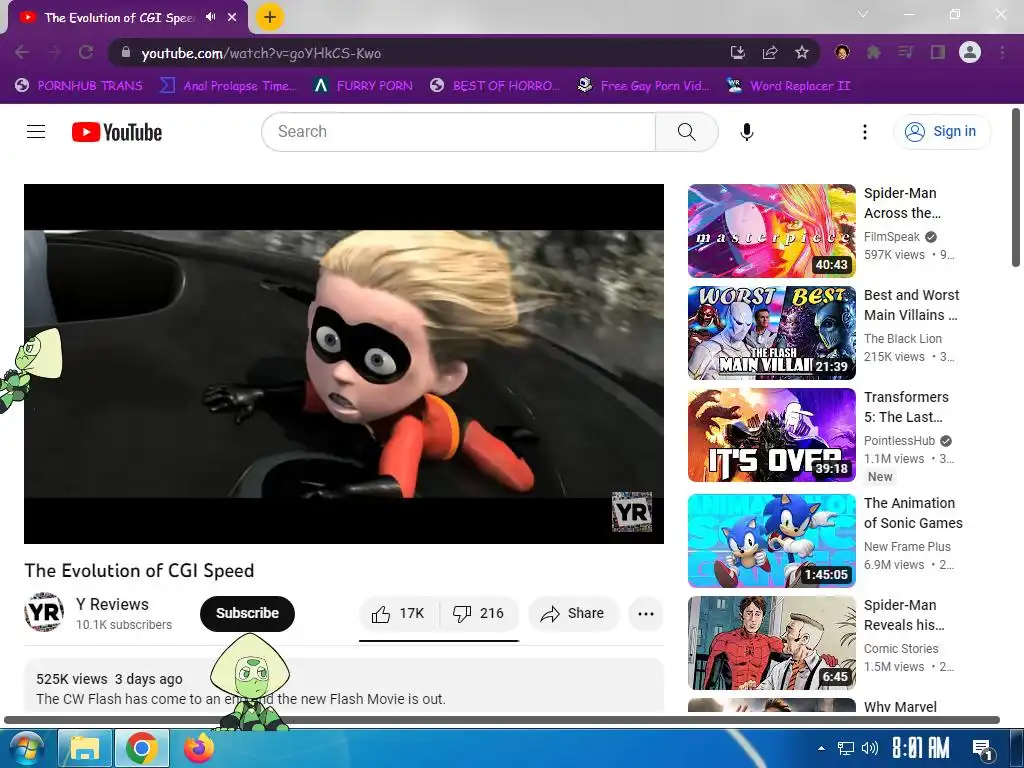Image resolution: width=1024 pixels, height=768 pixels.
Task: Open the tab search chevron
Action: pos(863,14)
